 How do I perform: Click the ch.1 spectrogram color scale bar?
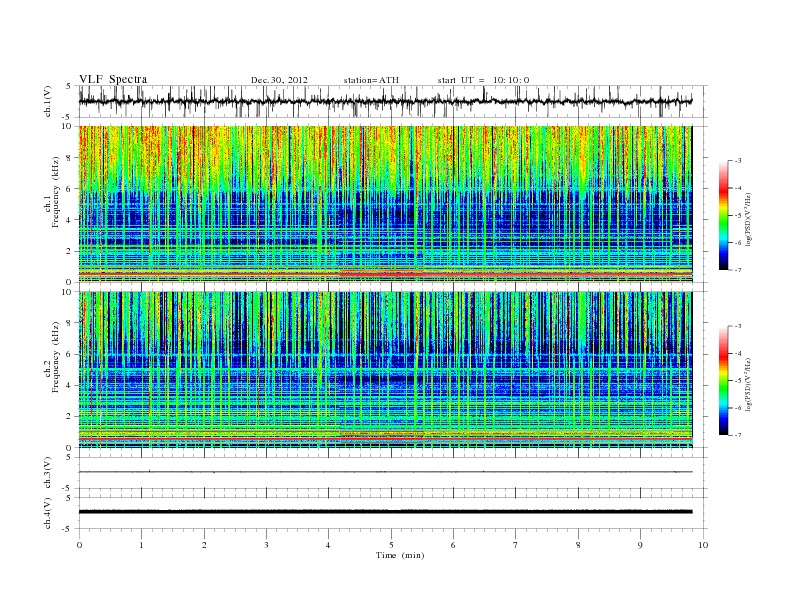point(724,215)
